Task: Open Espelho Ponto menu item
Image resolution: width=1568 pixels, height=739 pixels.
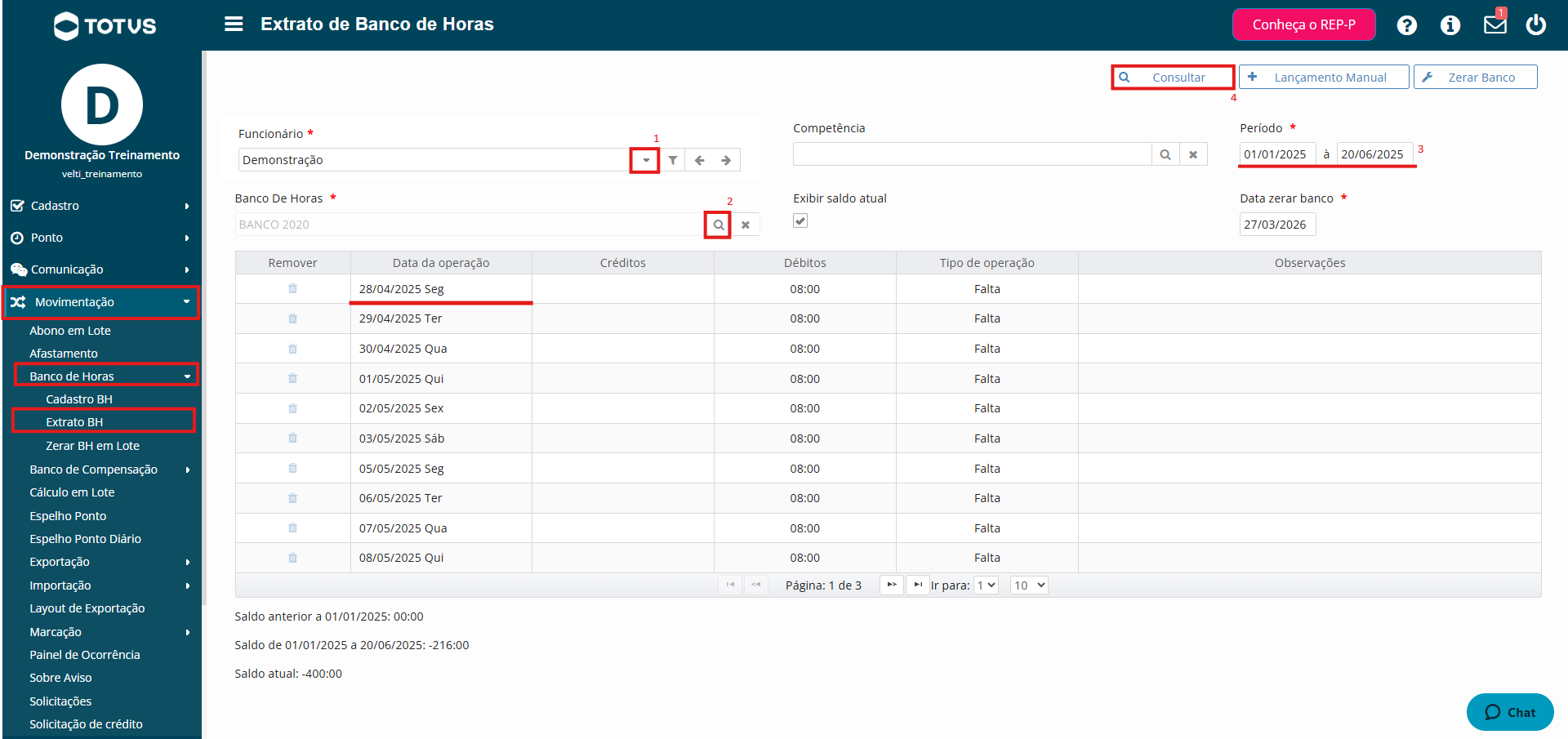Action: pyautogui.click(x=68, y=516)
